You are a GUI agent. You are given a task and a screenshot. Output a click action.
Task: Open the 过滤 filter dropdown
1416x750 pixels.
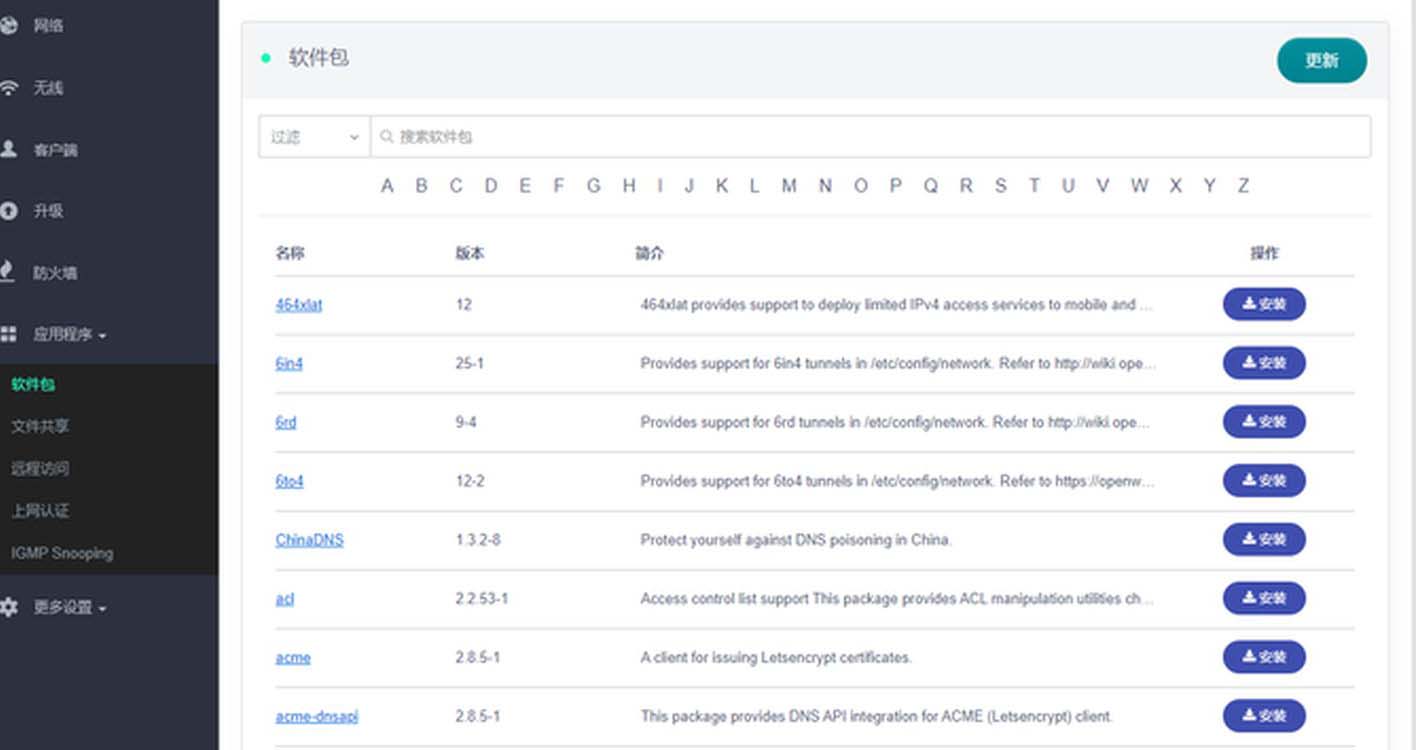314,137
